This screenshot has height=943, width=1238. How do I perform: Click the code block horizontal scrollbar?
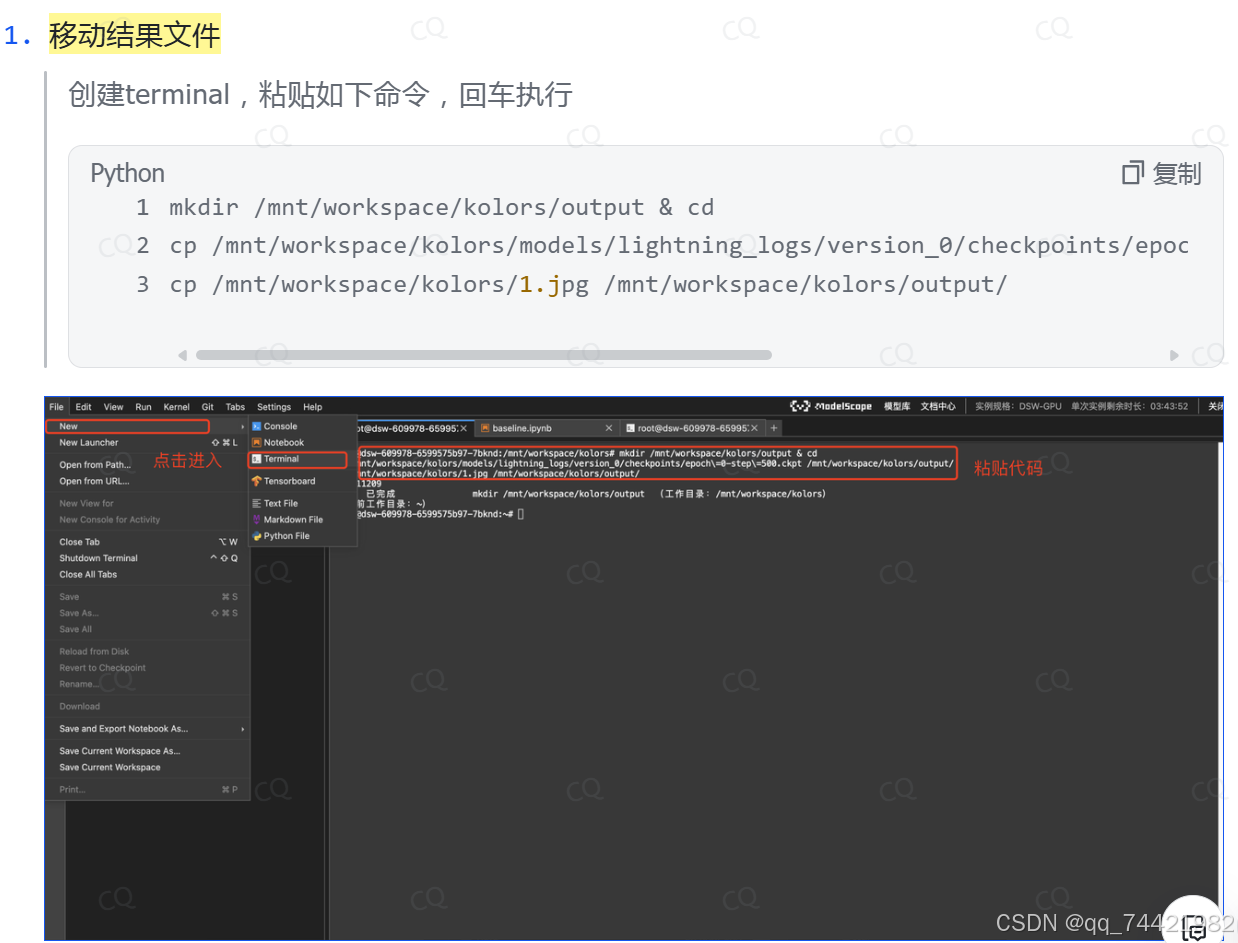(483, 355)
